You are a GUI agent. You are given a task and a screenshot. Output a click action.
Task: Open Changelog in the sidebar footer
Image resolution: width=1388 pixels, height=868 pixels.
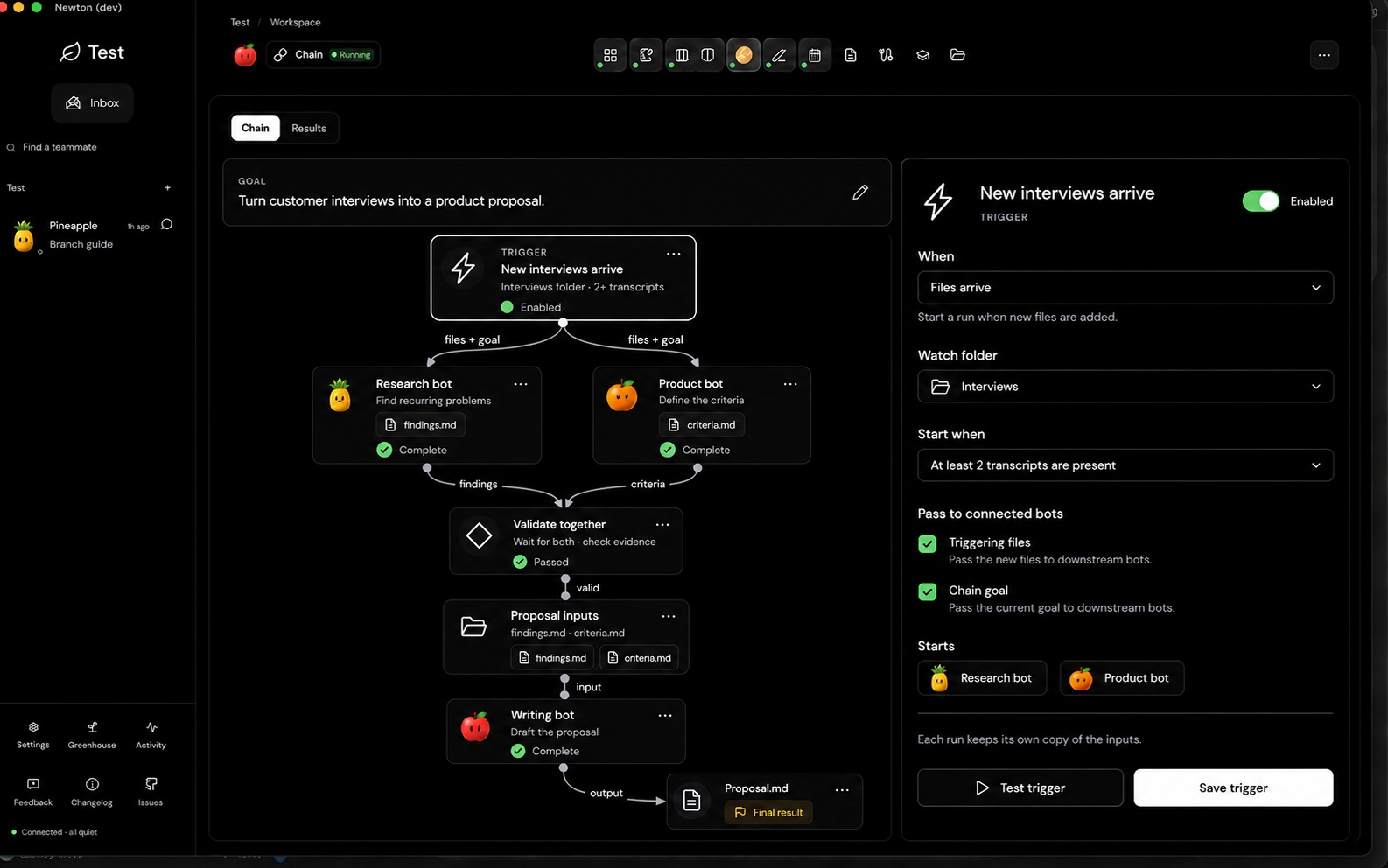coord(92,792)
